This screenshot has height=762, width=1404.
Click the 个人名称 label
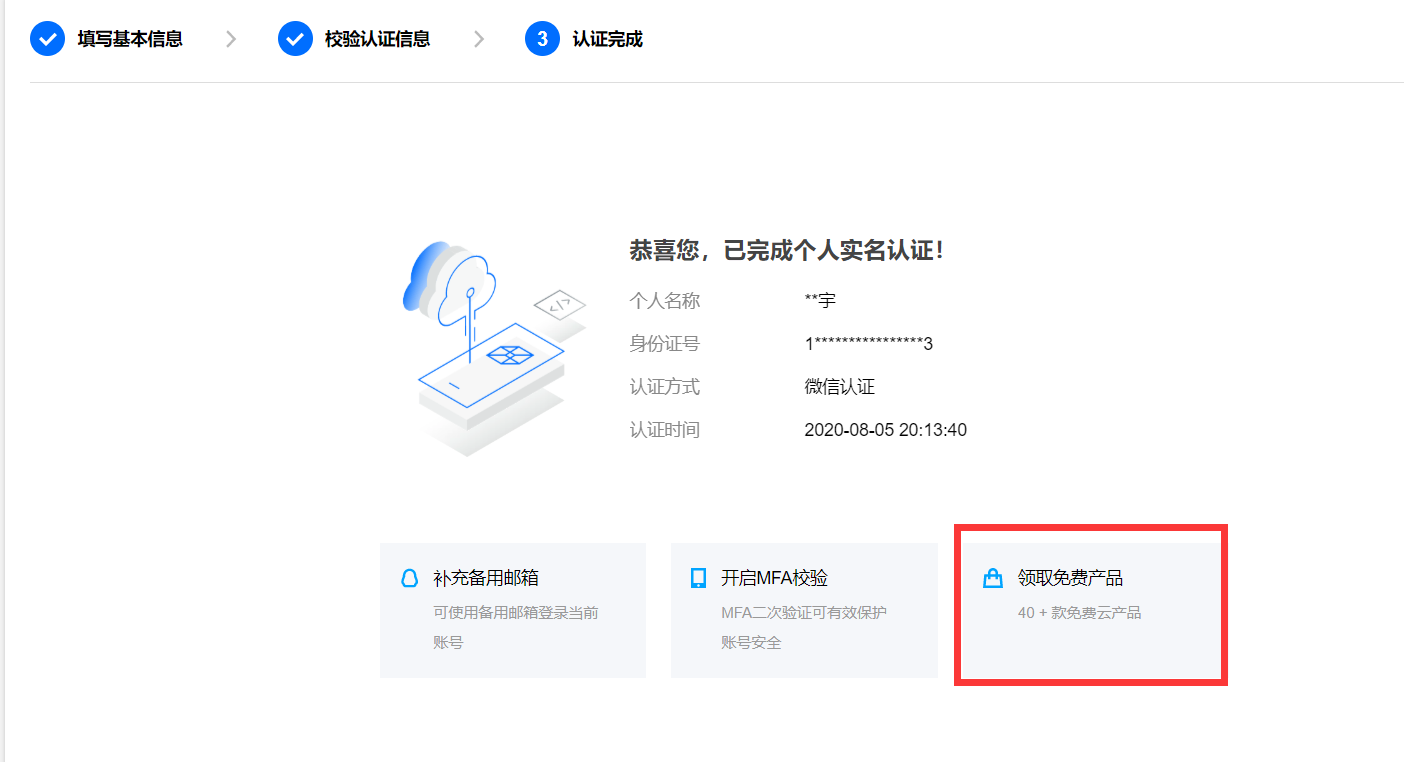(664, 301)
